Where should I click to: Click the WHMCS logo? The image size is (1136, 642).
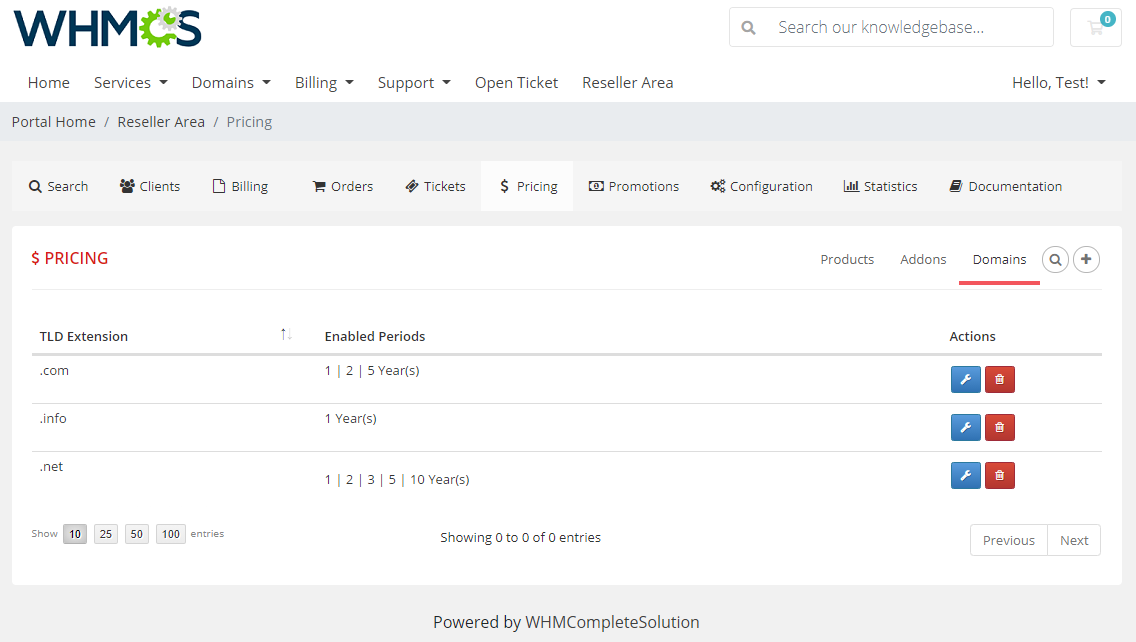click(107, 29)
